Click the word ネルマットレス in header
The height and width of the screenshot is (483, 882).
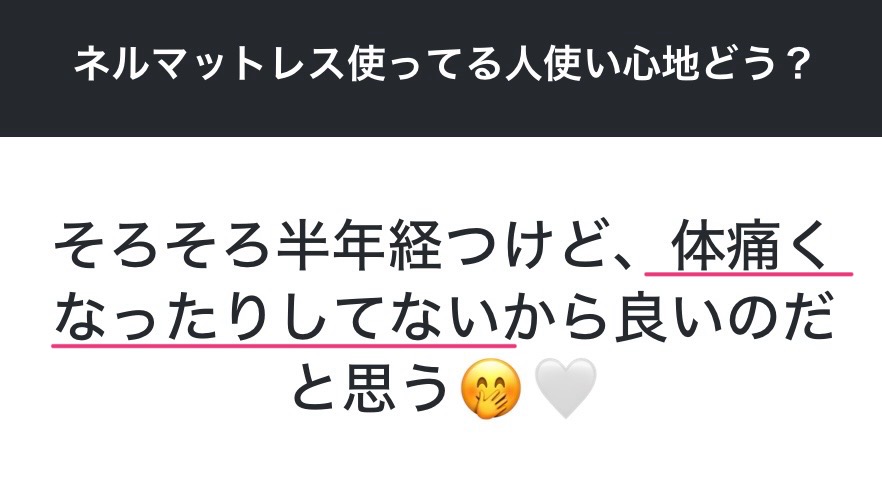211,64
